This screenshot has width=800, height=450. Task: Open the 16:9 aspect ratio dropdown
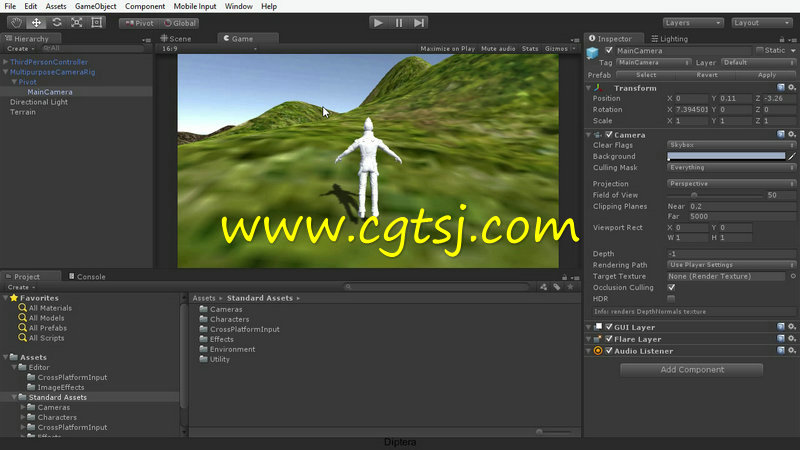tap(209, 48)
